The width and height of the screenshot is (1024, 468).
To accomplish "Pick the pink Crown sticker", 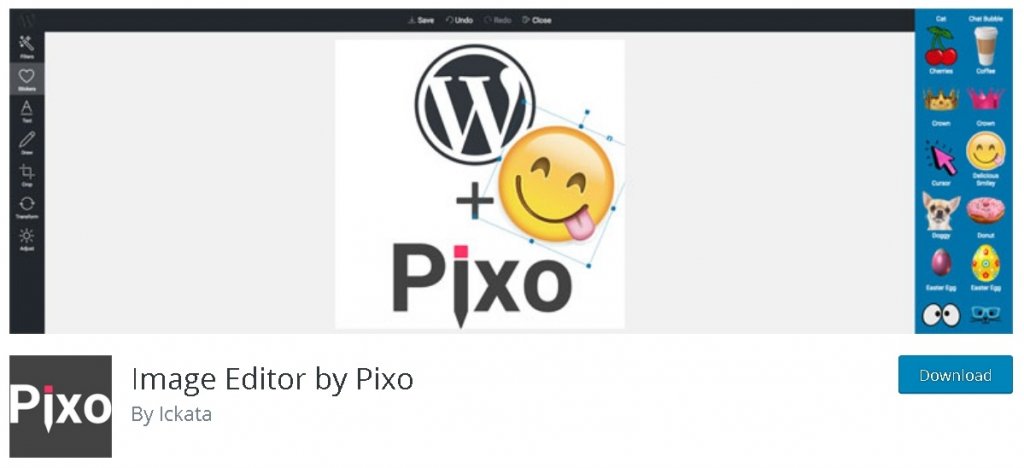I will coord(985,106).
